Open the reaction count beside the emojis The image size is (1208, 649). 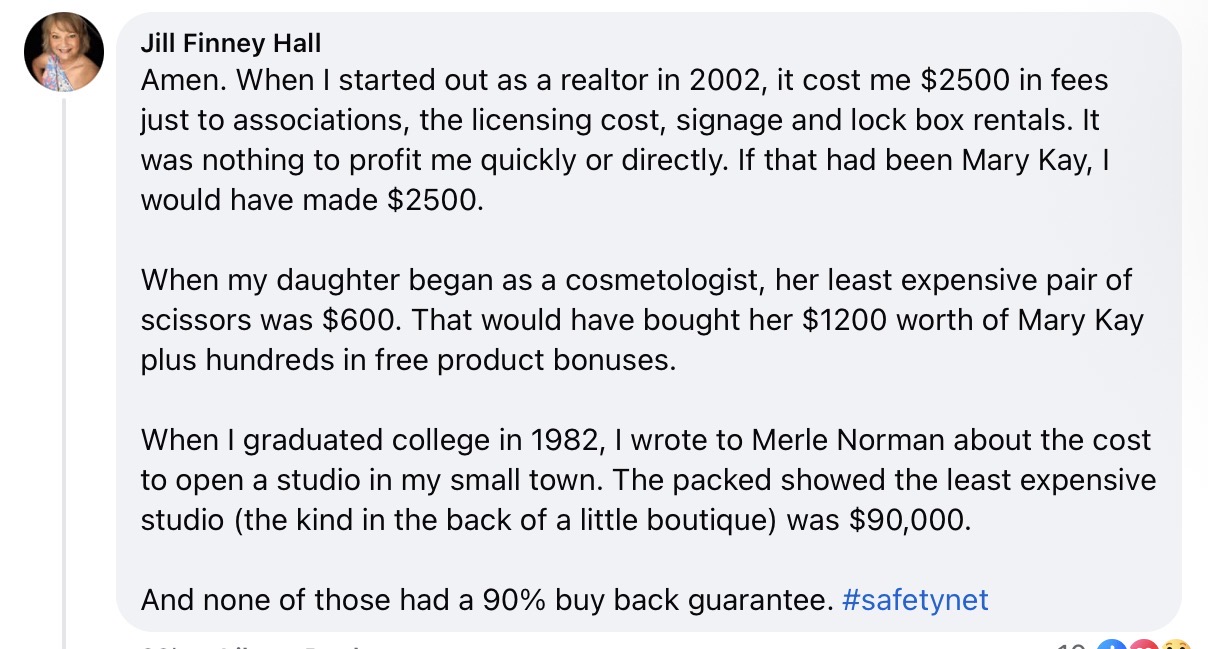pos(1072,646)
